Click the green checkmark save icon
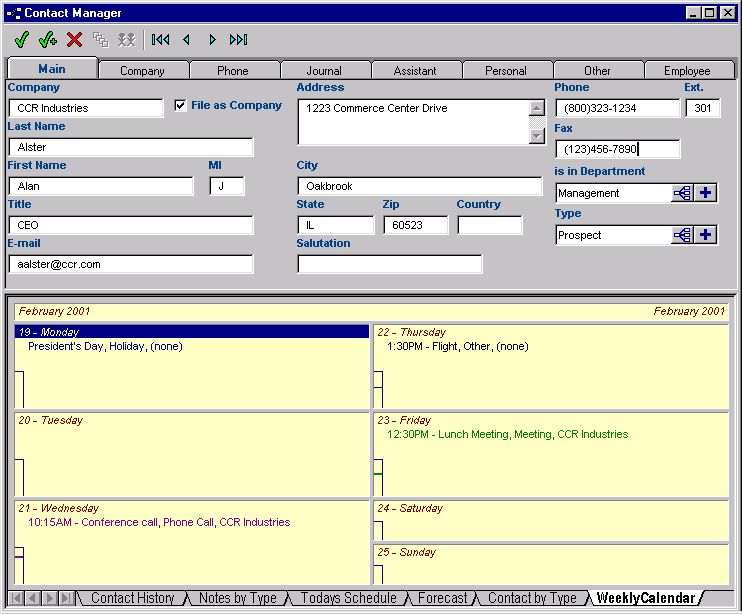 tap(22, 40)
